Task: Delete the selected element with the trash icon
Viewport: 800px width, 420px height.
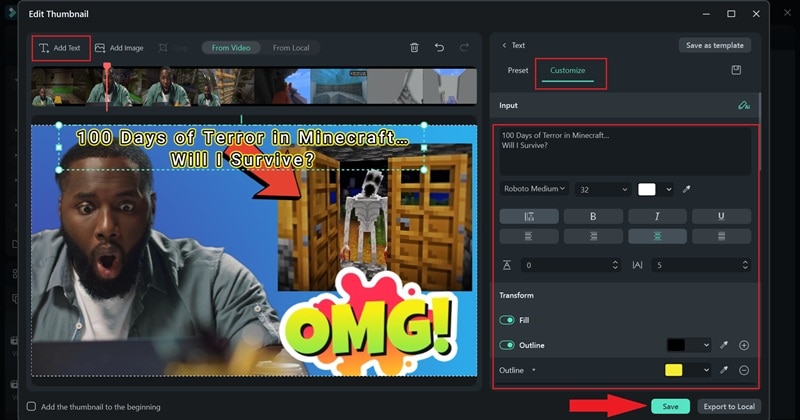Action: [414, 48]
